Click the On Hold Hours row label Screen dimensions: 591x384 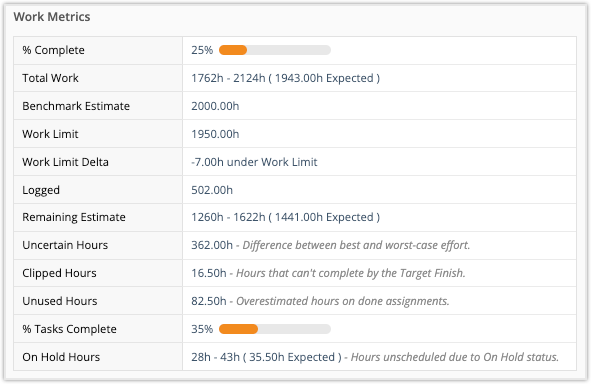[x=61, y=357]
